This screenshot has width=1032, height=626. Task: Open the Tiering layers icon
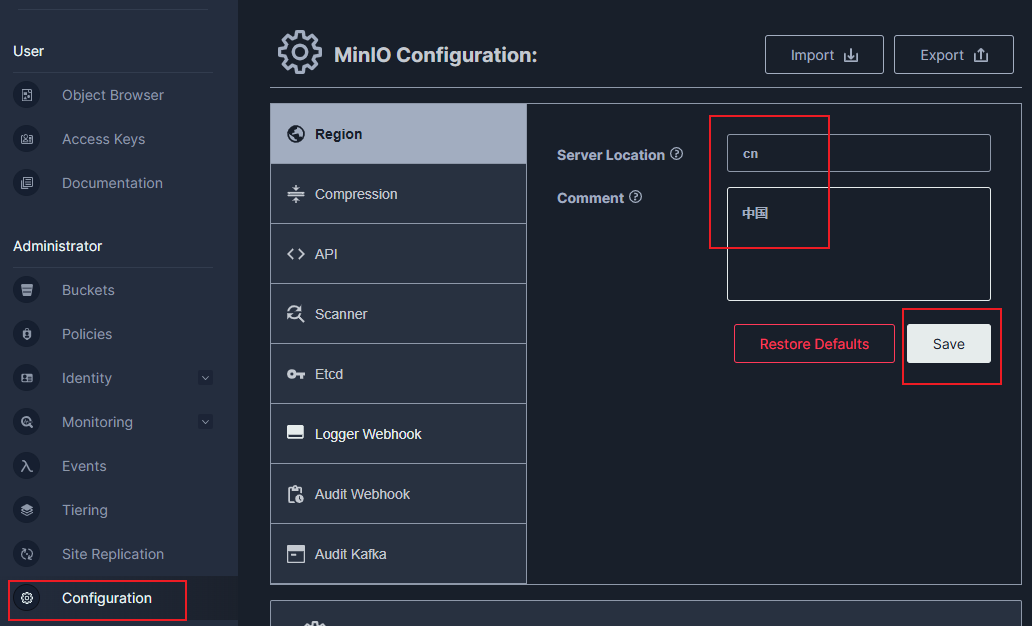click(x=27, y=510)
